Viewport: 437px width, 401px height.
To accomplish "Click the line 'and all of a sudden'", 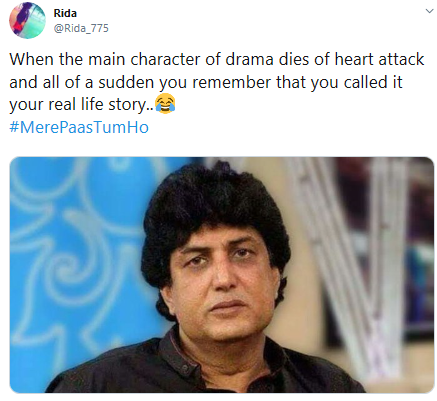I will point(206,82).
